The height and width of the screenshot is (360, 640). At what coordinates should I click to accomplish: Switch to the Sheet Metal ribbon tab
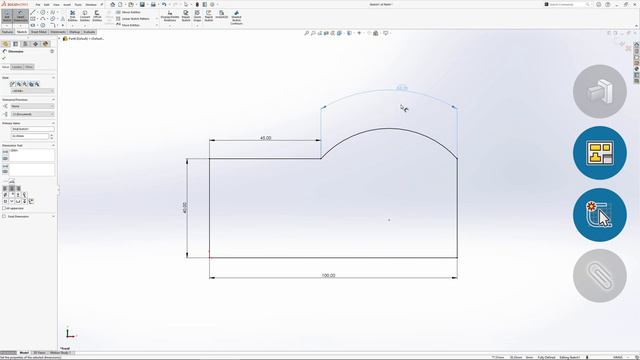coord(39,32)
